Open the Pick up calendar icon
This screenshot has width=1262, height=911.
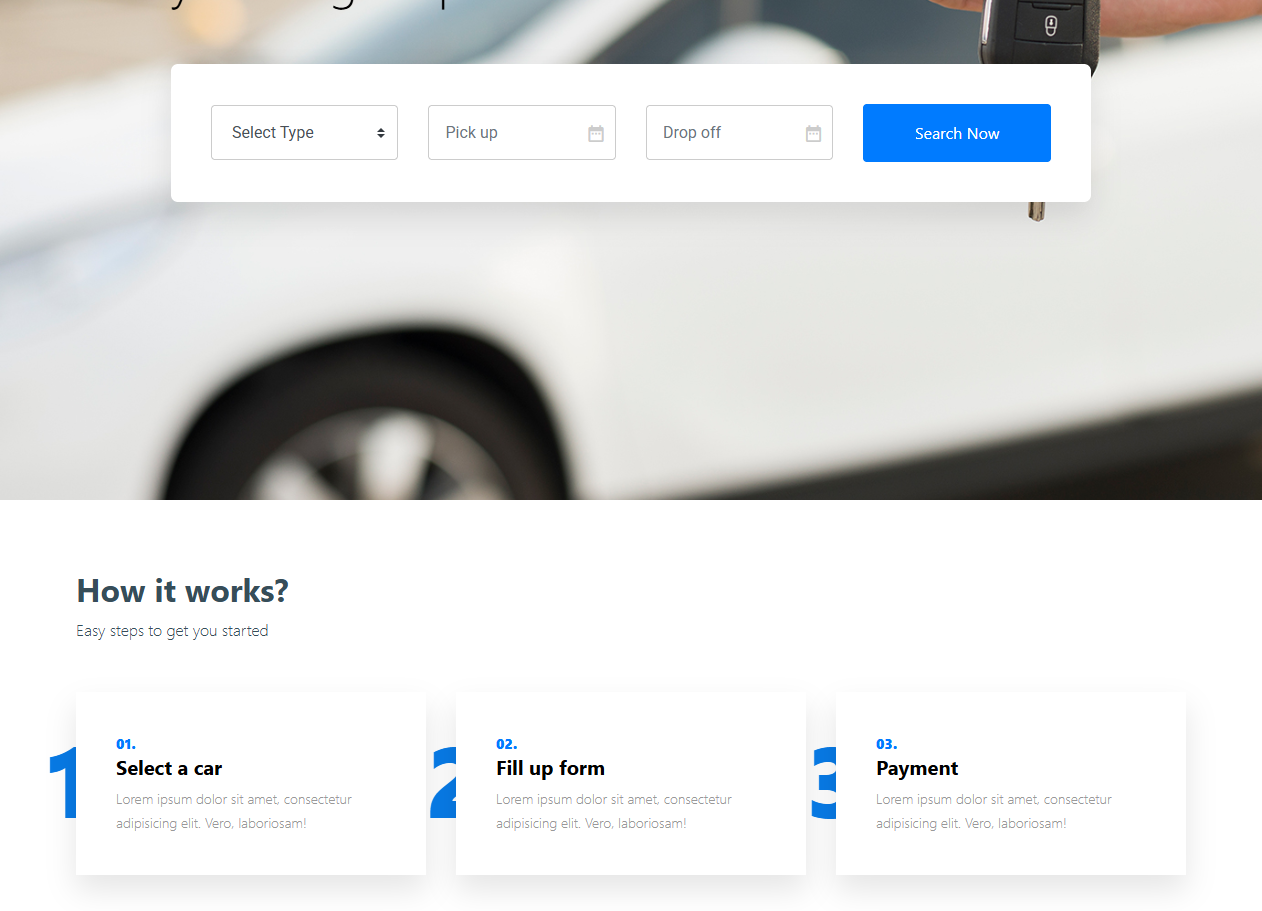tap(596, 133)
